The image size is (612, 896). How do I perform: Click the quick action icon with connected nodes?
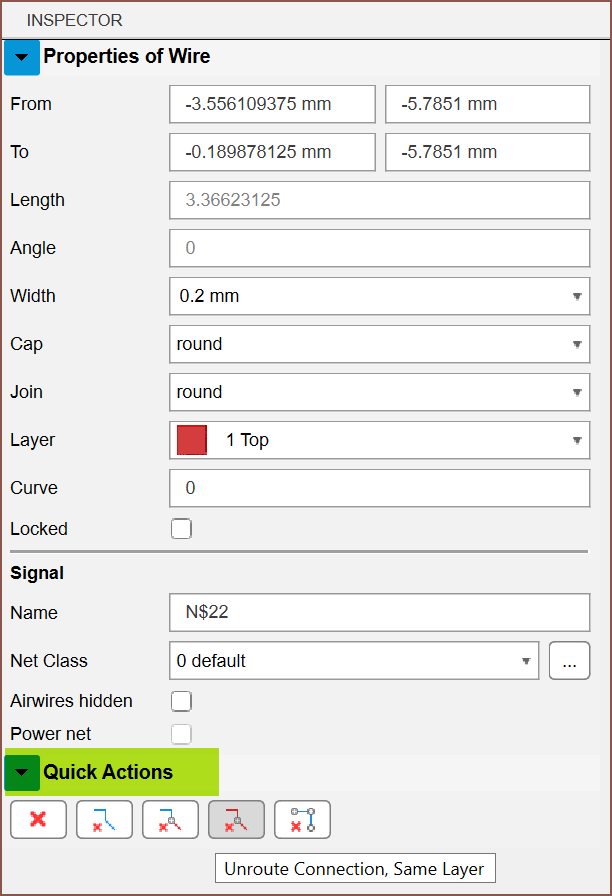pos(302,820)
